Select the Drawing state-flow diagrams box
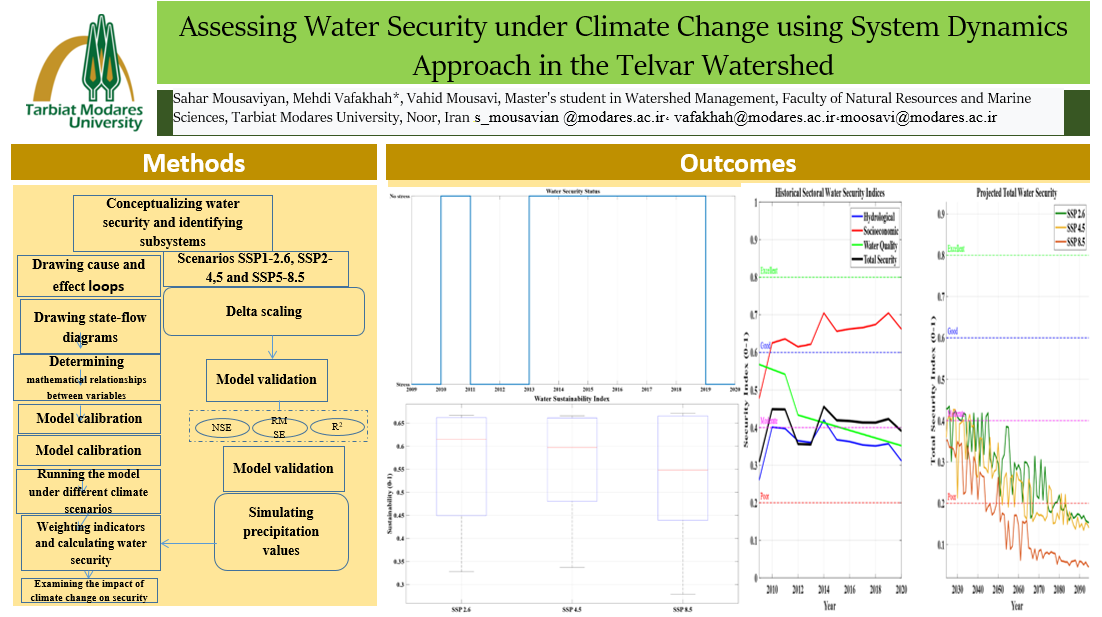Viewport: 1102px width, 617px height. [x=90, y=327]
